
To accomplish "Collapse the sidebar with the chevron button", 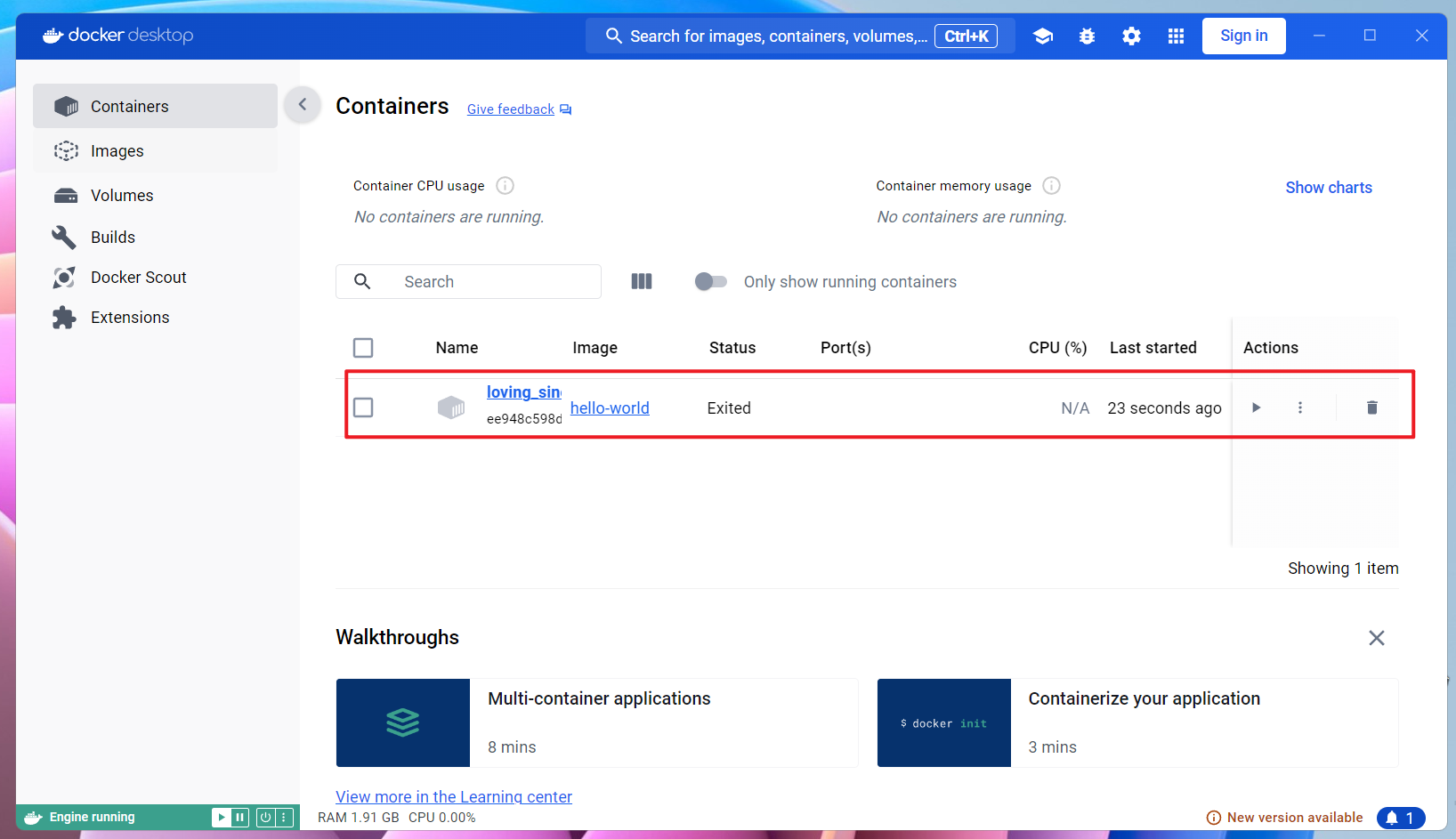I will coord(303,105).
